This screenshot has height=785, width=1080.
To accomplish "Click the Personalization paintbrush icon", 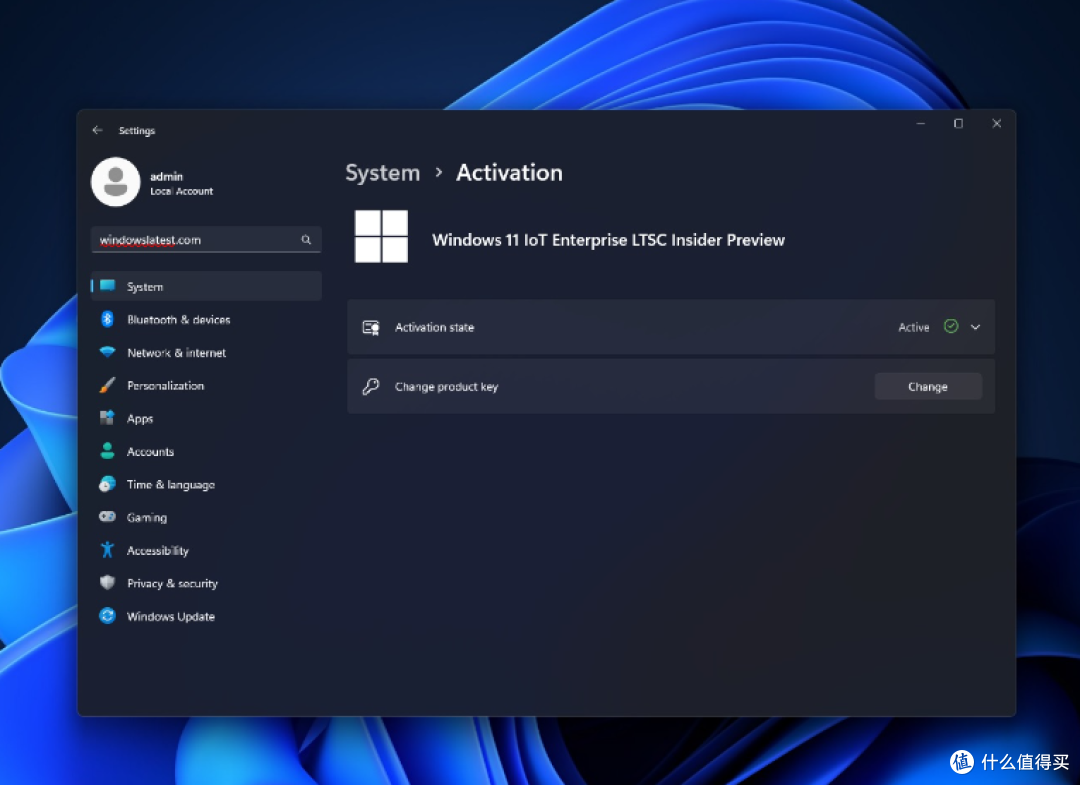I will [107, 386].
